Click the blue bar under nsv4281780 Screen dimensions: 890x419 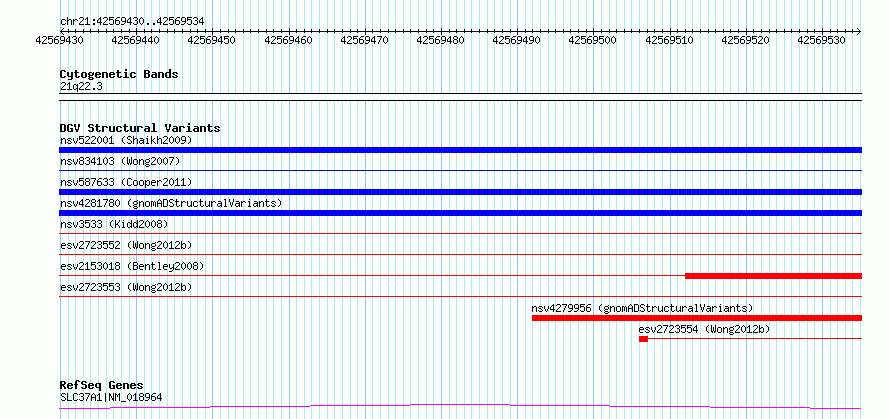tap(460, 213)
